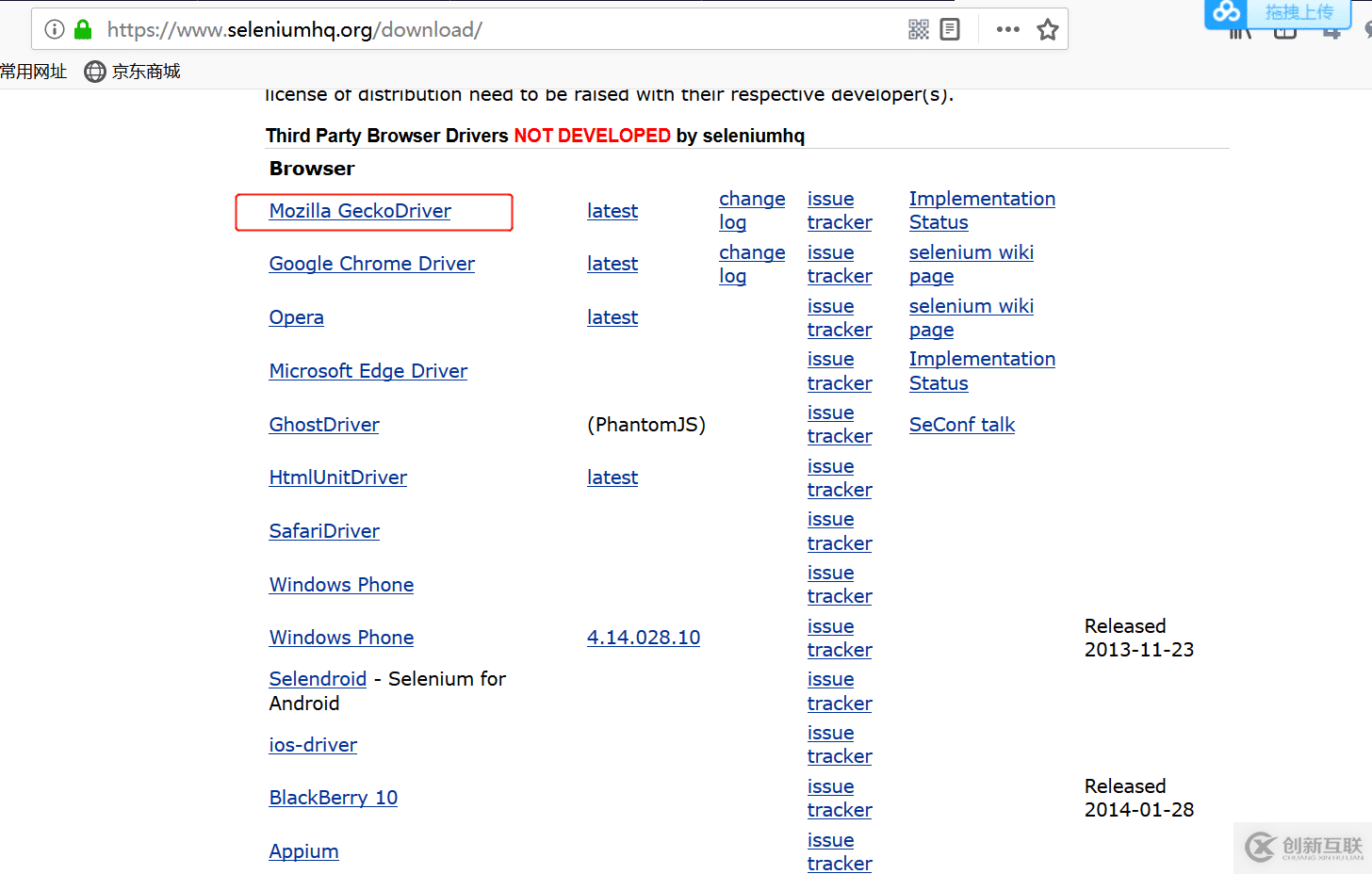1372x874 pixels.
Task: Open GeckoDriver Implementation Status link
Action: click(981, 210)
